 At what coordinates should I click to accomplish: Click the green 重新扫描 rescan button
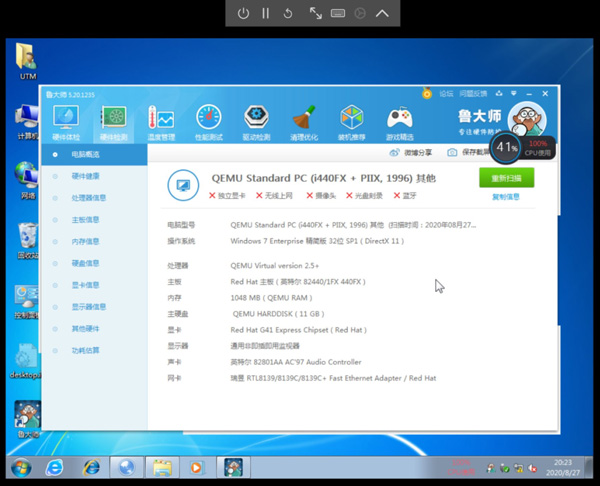point(506,178)
